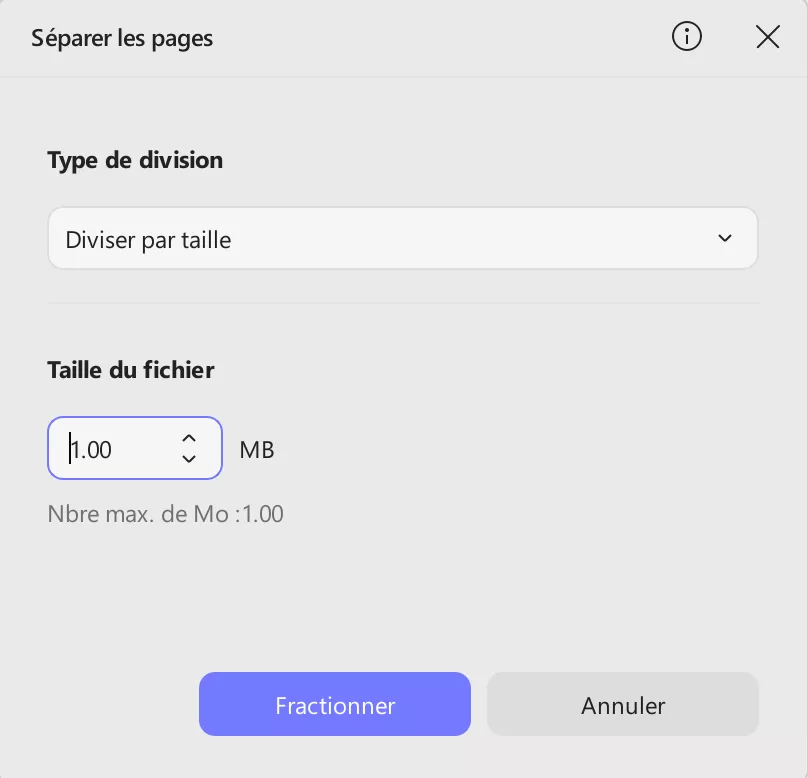Click the chevron on the division type dropdown
Image resolution: width=808 pixels, height=778 pixels.
click(725, 238)
